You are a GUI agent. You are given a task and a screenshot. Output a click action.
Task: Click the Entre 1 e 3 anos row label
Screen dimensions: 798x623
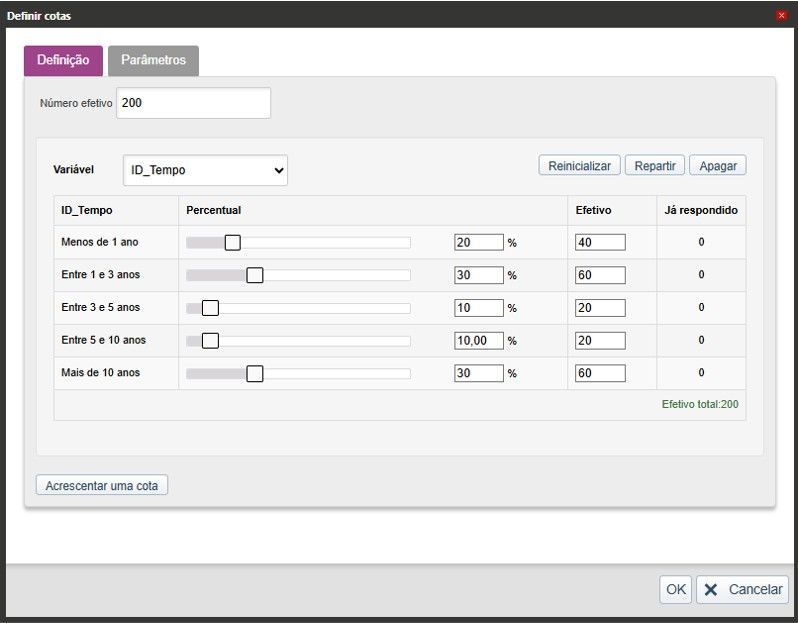[x=101, y=275]
